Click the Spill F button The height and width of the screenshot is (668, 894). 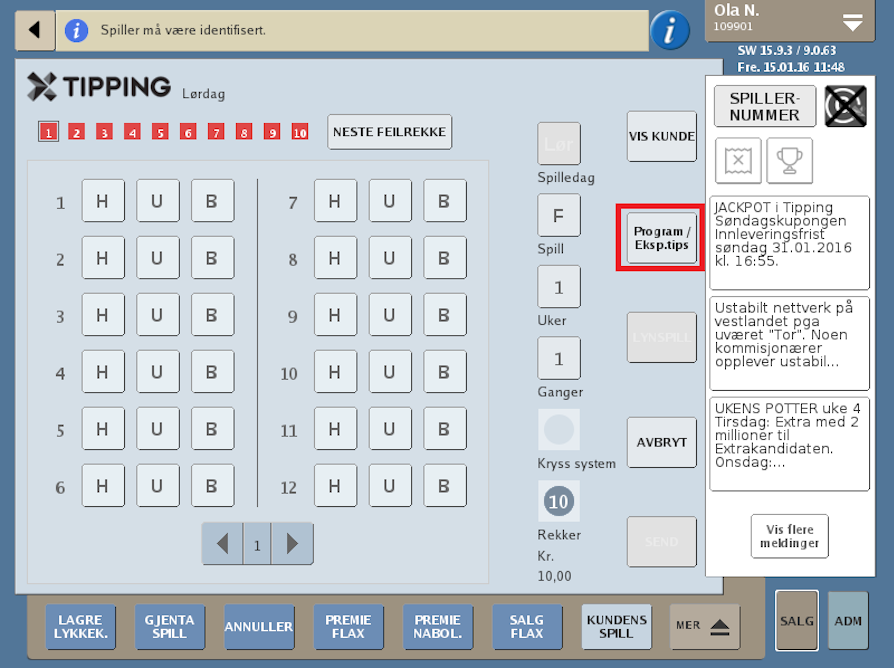tap(559, 215)
